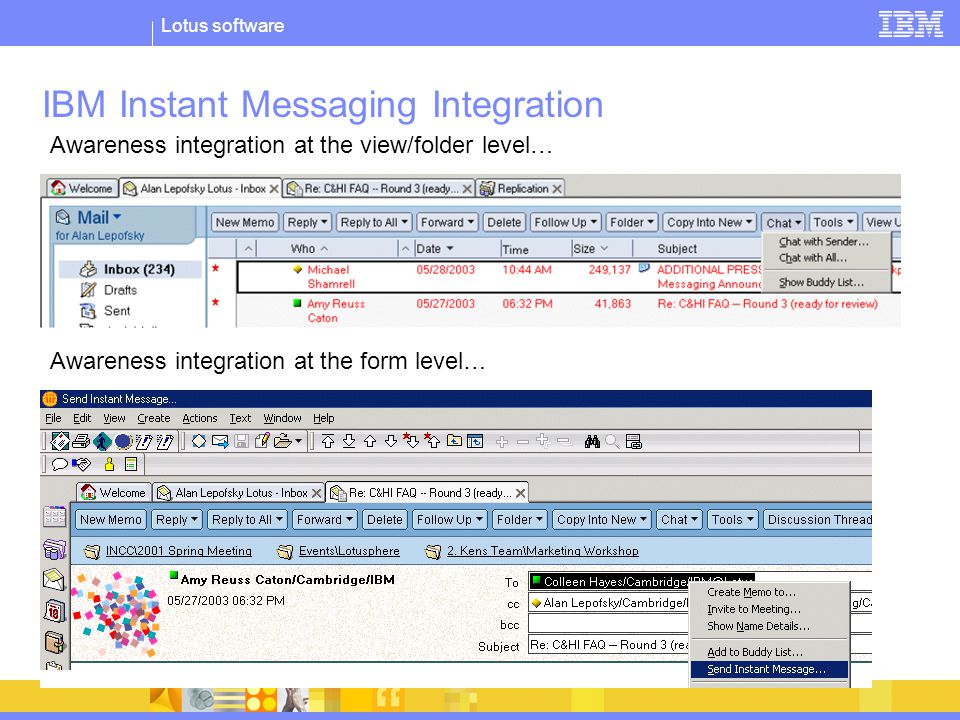The image size is (960, 720).
Task: Click the up arrow with top bar icon
Action: point(328,441)
